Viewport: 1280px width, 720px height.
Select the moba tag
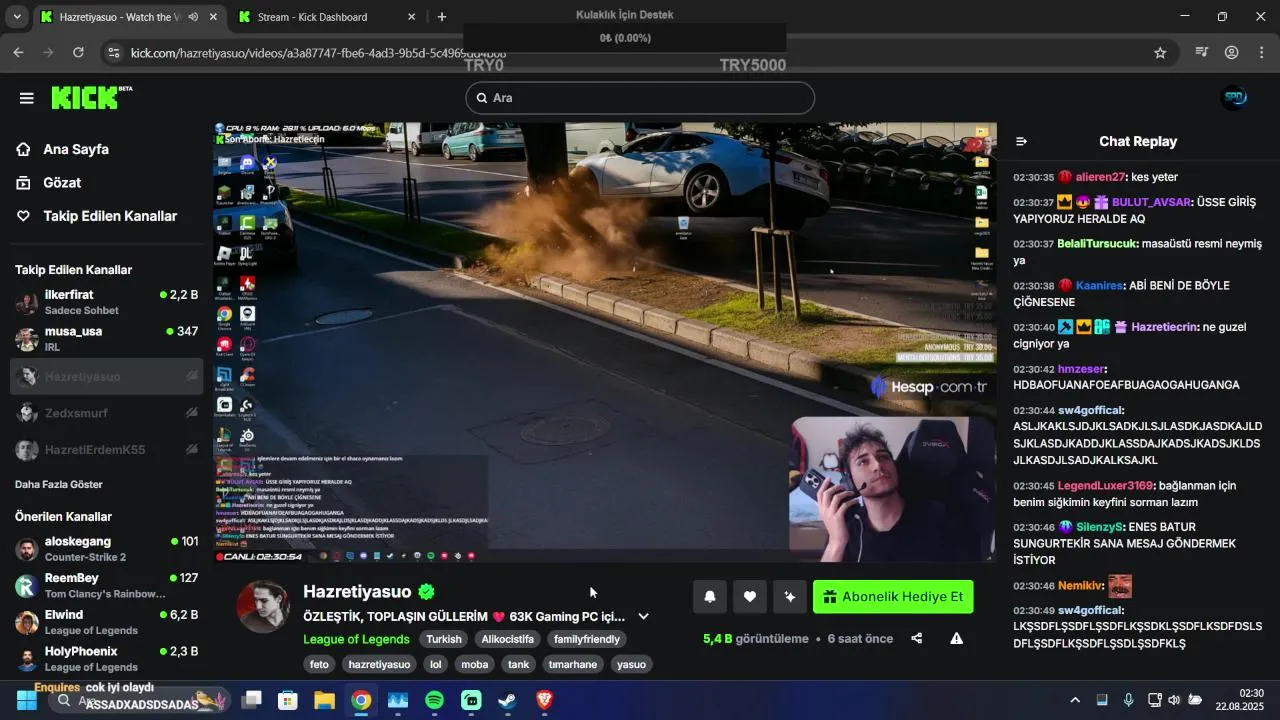click(475, 664)
